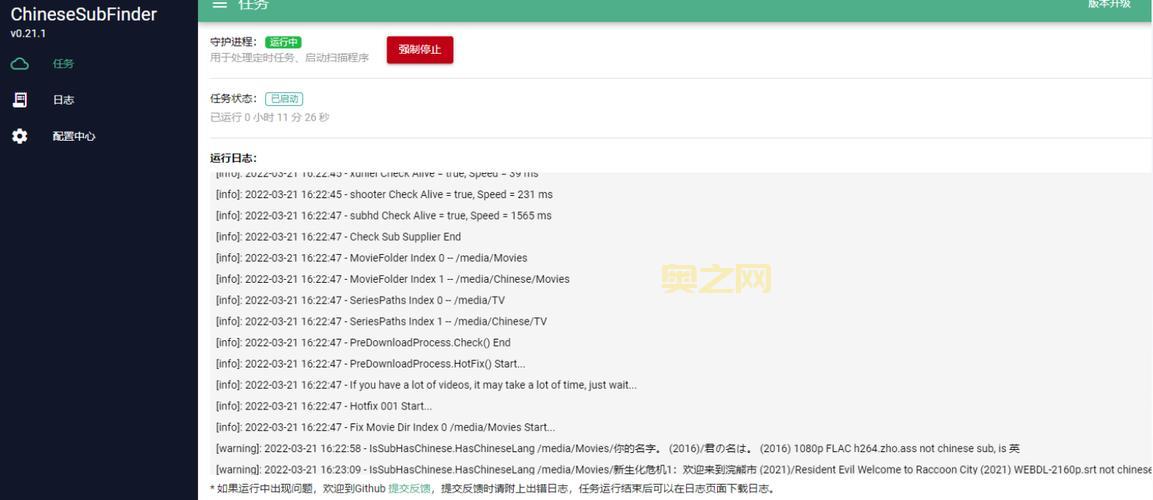Select the log line Check Sub Supplier End
1153x500 pixels.
coord(338,237)
